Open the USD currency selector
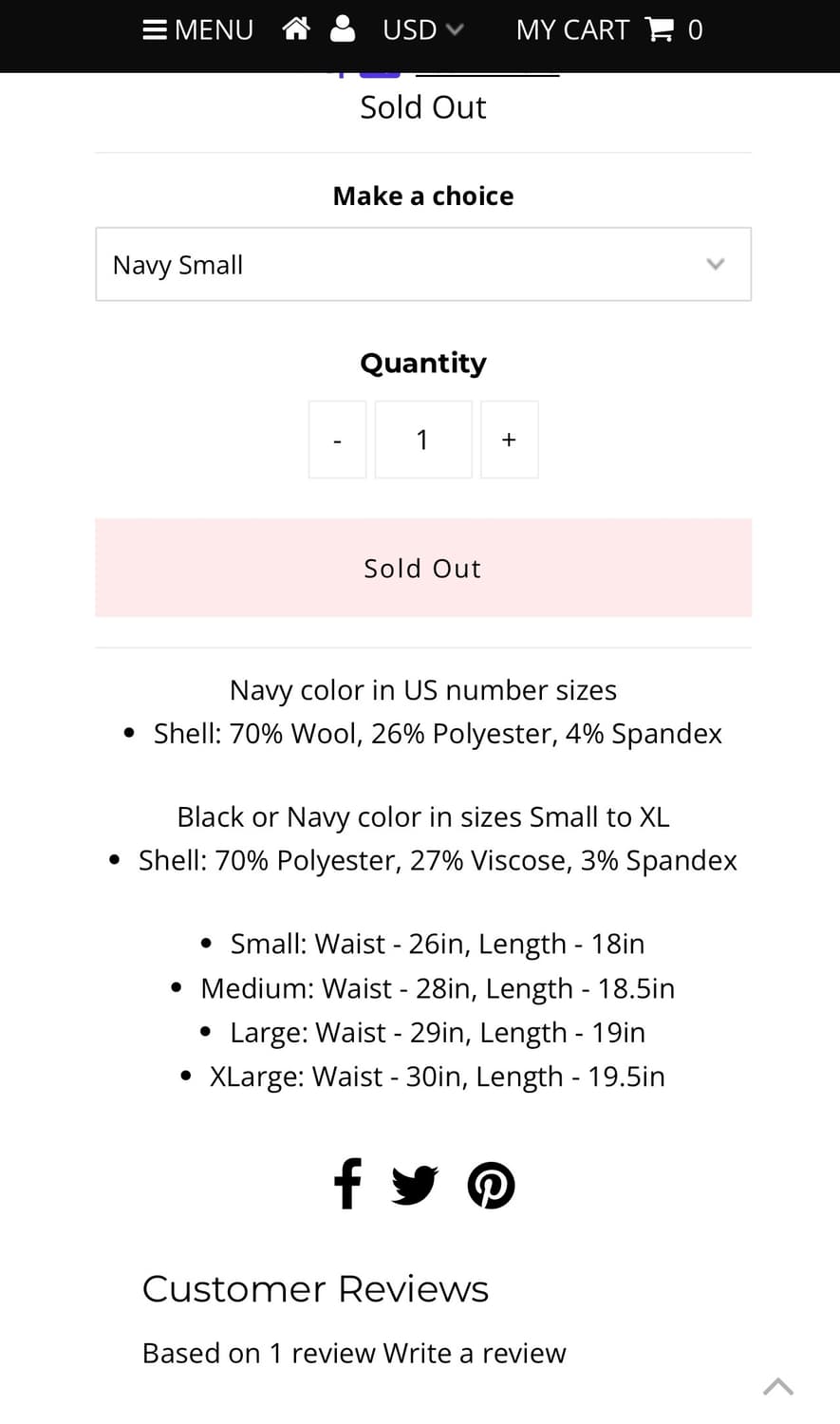Image resolution: width=840 pixels, height=1424 pixels. point(422,30)
